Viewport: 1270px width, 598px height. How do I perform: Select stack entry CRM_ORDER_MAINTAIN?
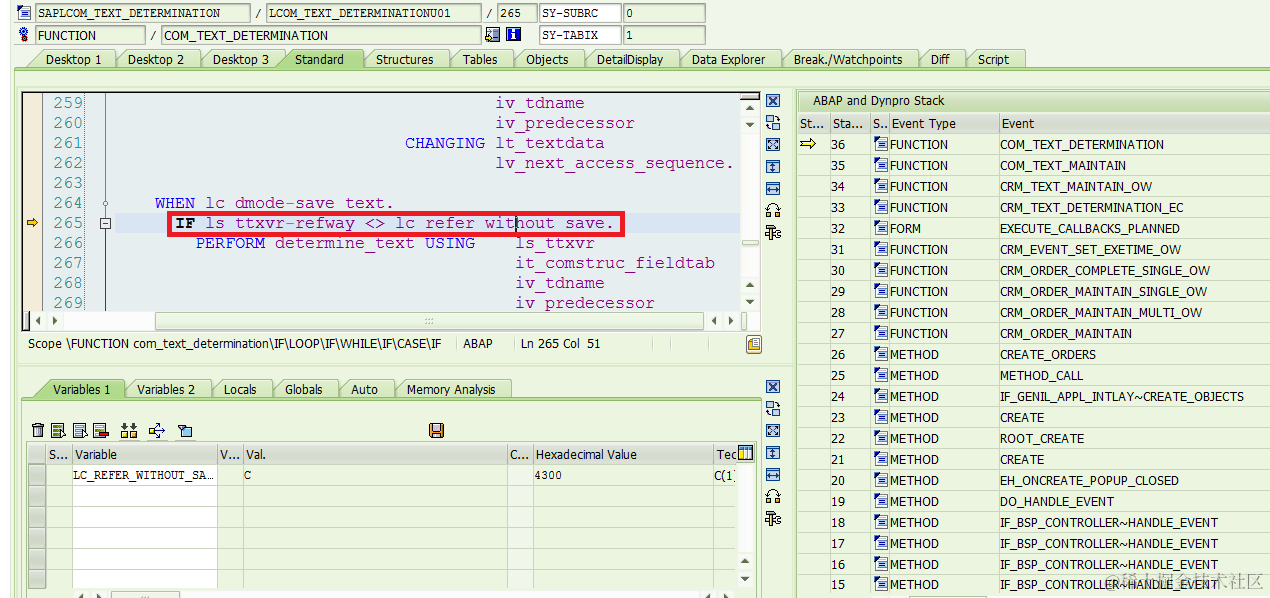(1066, 334)
